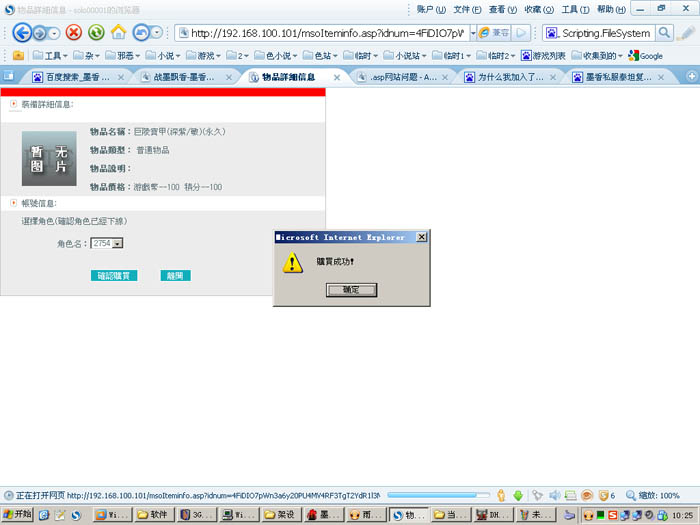Open the 工具(T) menu
The image size is (700, 525).
coord(574,9)
